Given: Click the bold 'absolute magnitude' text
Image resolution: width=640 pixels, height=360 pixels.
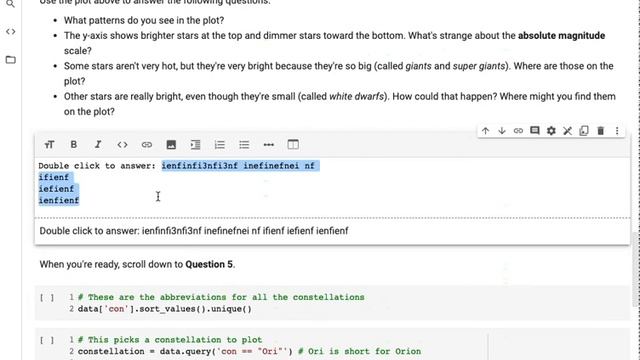Looking at the screenshot, I should (561, 36).
